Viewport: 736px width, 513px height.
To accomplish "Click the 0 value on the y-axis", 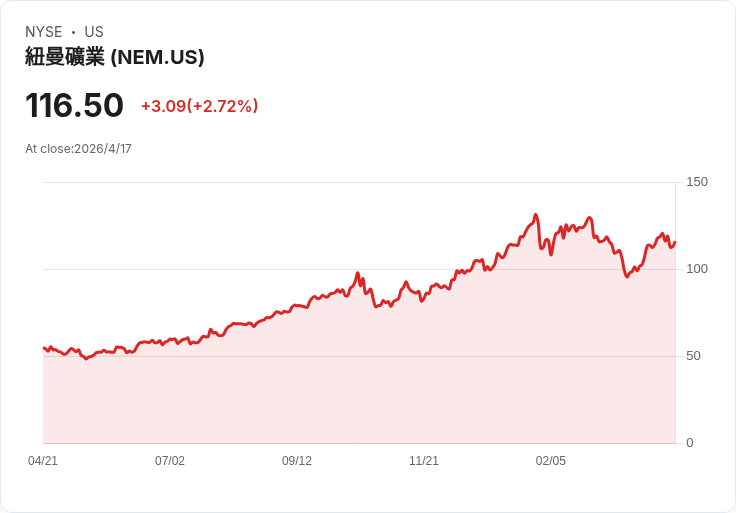I will (690, 443).
